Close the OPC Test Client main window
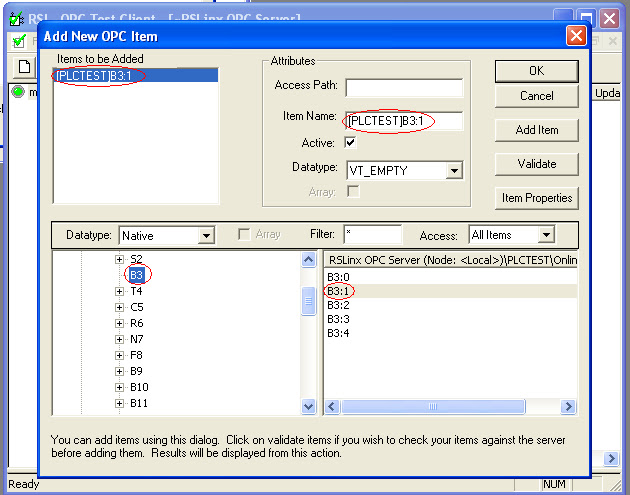 point(610,18)
